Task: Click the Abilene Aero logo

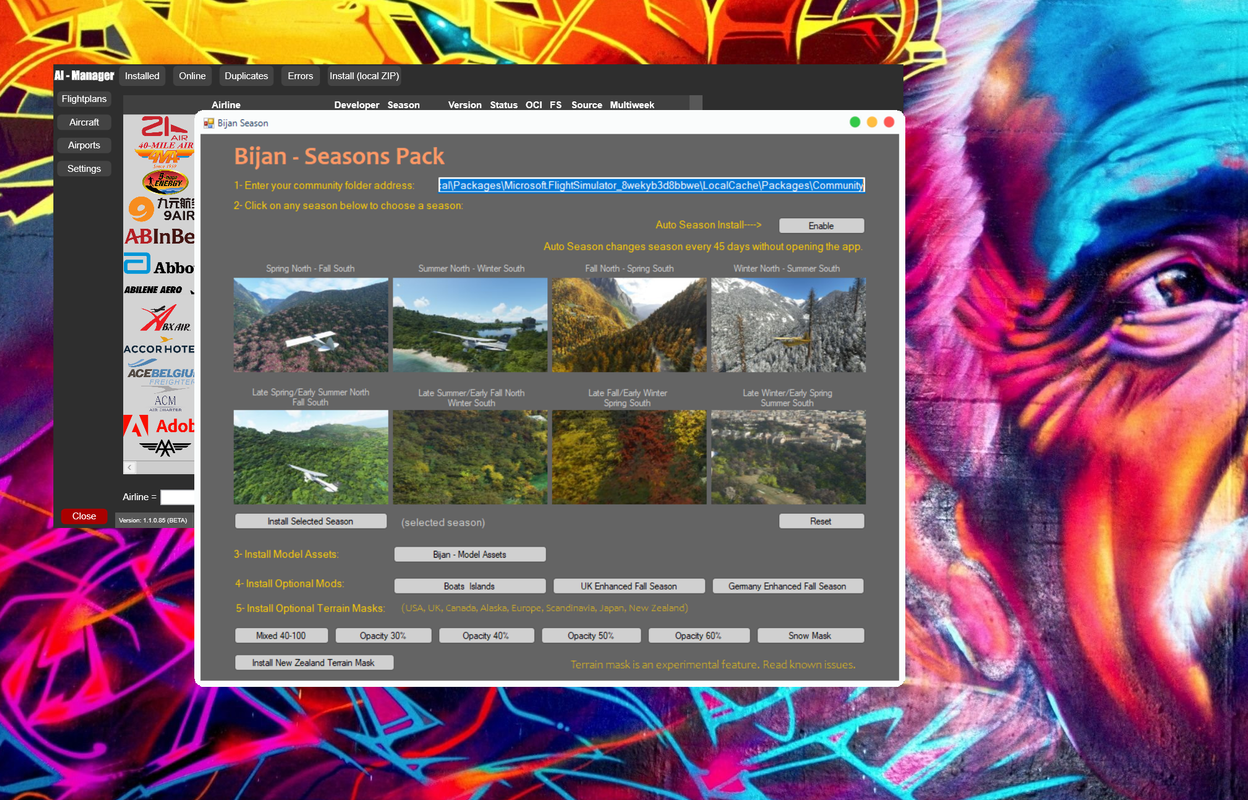Action: 158,290
